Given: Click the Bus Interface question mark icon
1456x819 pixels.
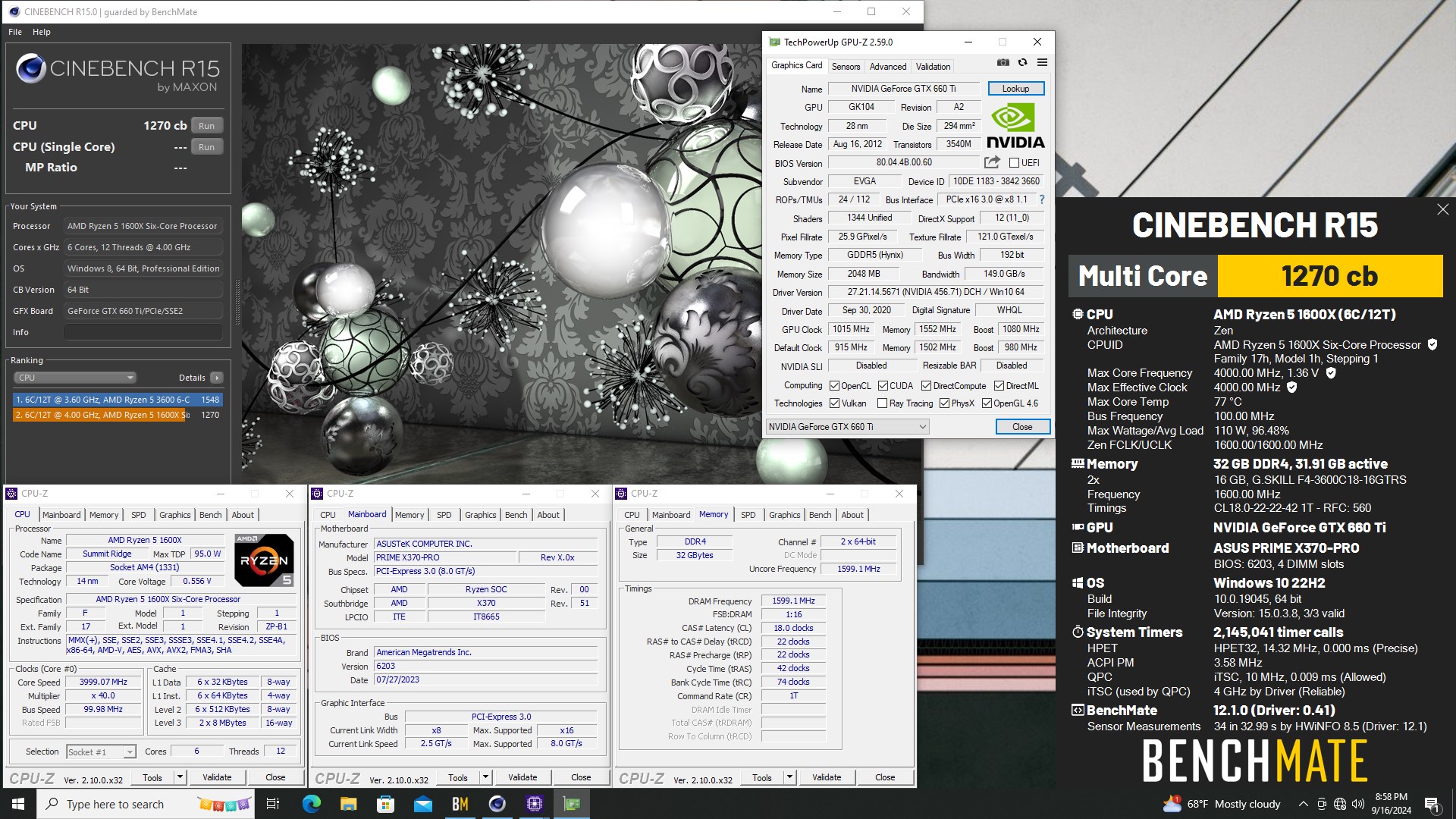Looking at the screenshot, I should click(1042, 199).
